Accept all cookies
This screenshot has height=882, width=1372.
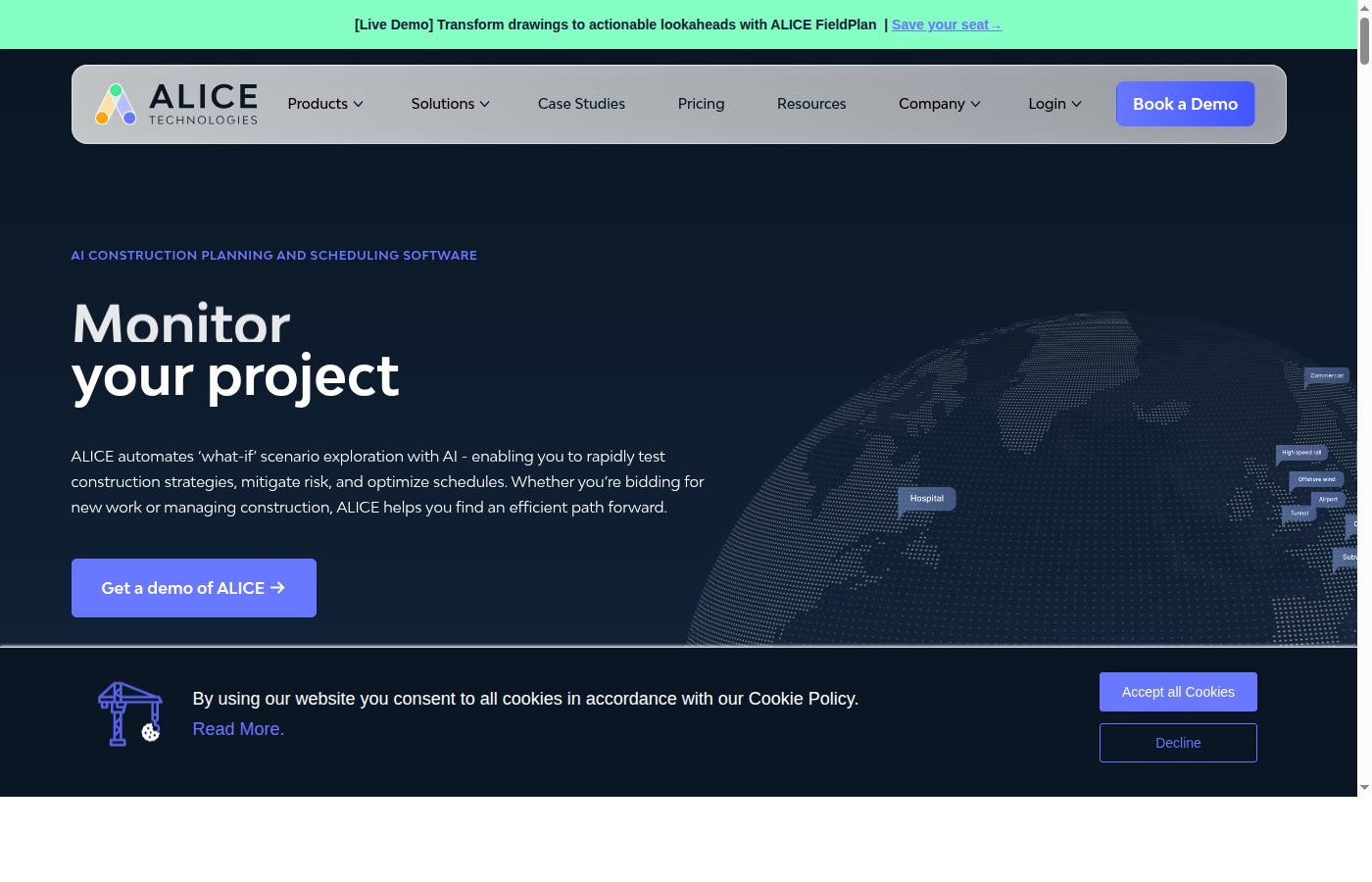pos(1178,692)
